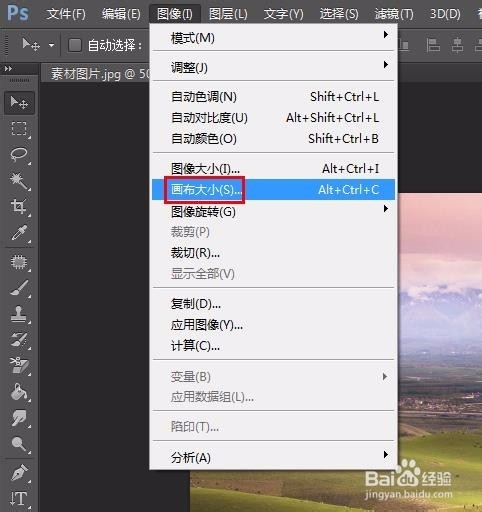
Task: Select the Smudge tool
Action: click(19, 418)
